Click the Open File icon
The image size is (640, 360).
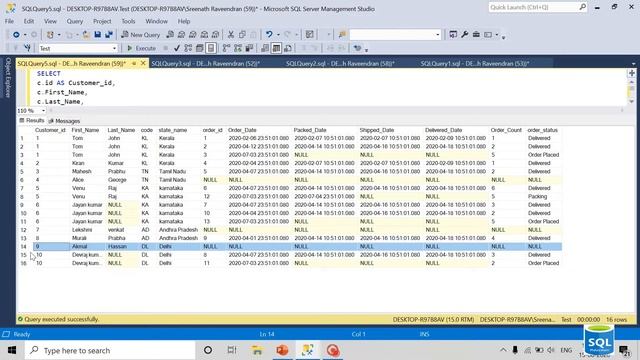[86, 35]
